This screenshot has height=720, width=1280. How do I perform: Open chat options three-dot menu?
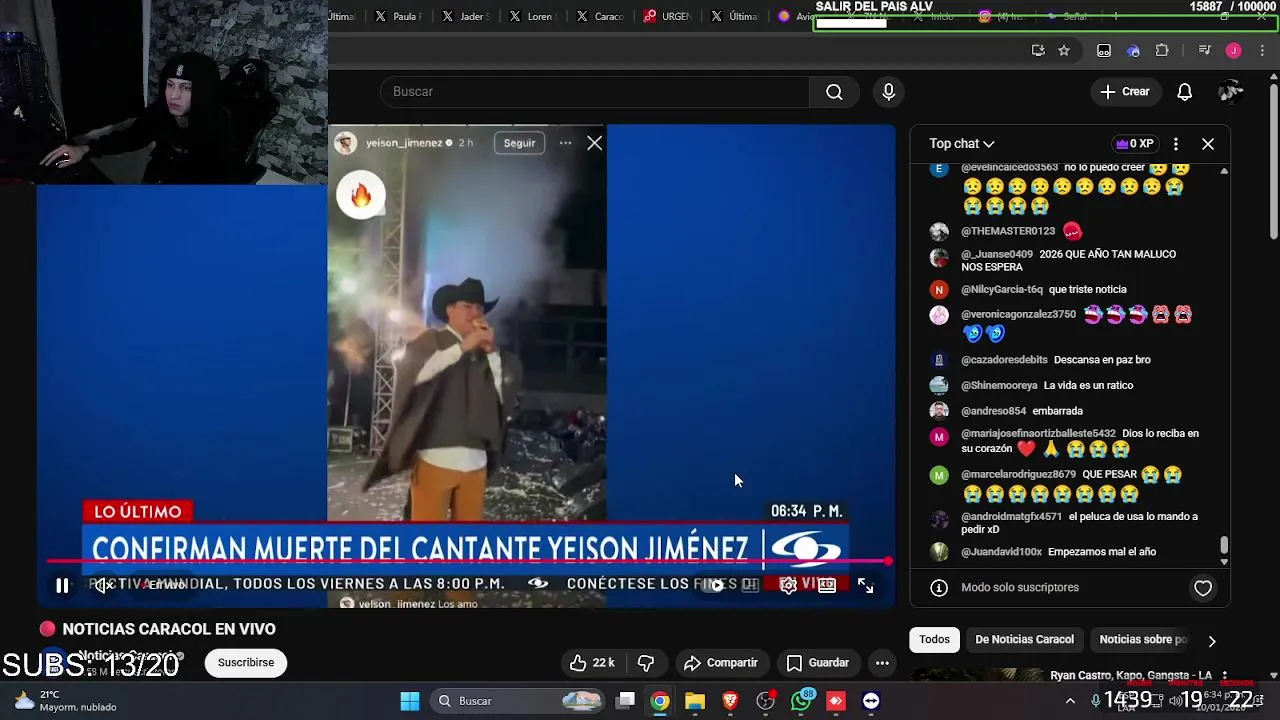click(1176, 144)
